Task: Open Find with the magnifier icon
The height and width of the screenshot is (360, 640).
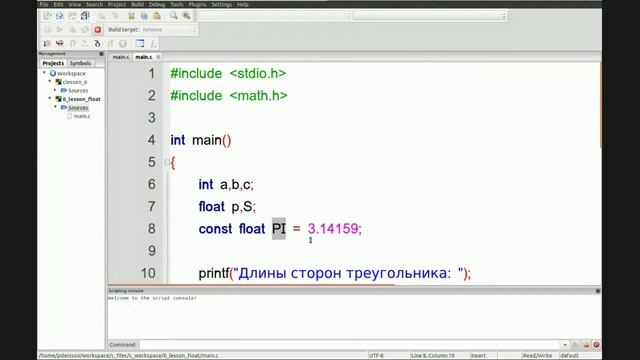Action: [x=174, y=16]
